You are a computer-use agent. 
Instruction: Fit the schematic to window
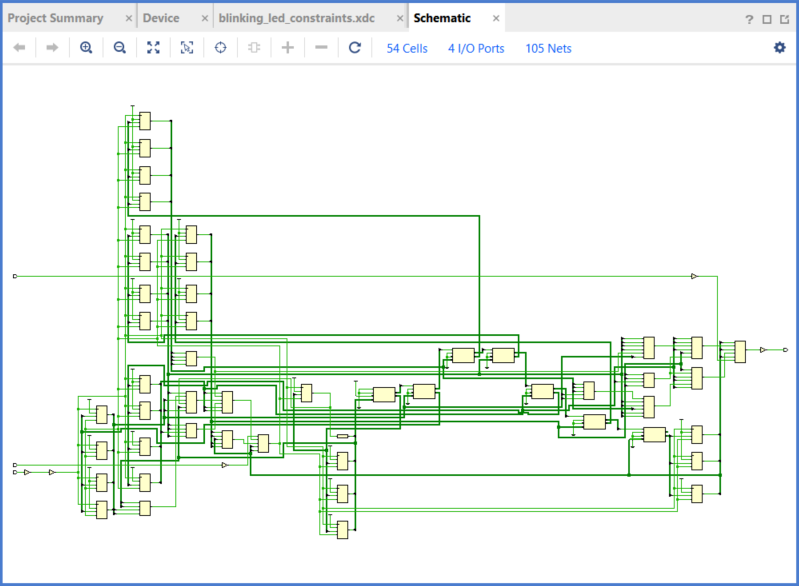point(153,48)
